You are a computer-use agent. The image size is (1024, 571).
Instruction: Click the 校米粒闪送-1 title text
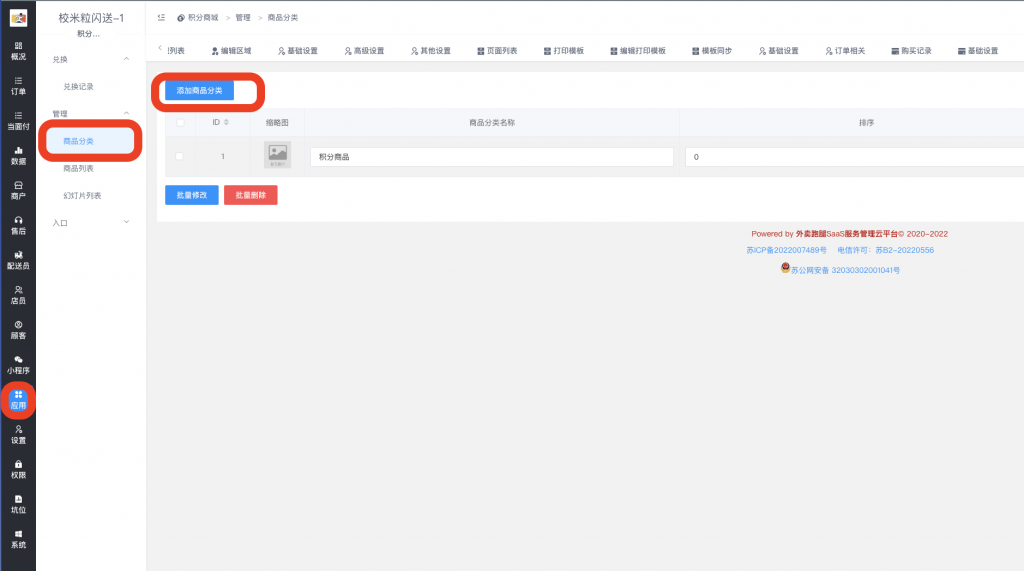click(91, 18)
